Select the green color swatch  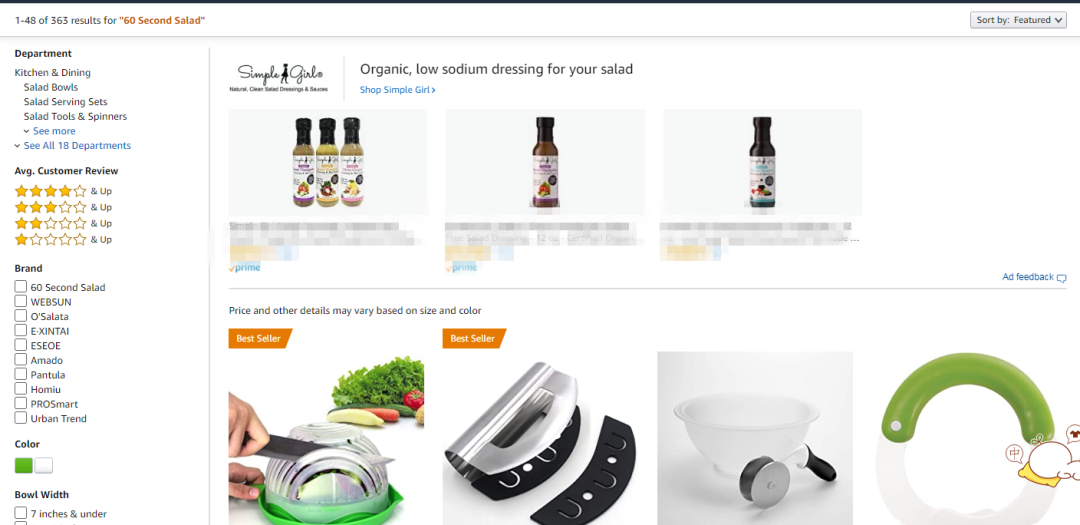[23, 466]
